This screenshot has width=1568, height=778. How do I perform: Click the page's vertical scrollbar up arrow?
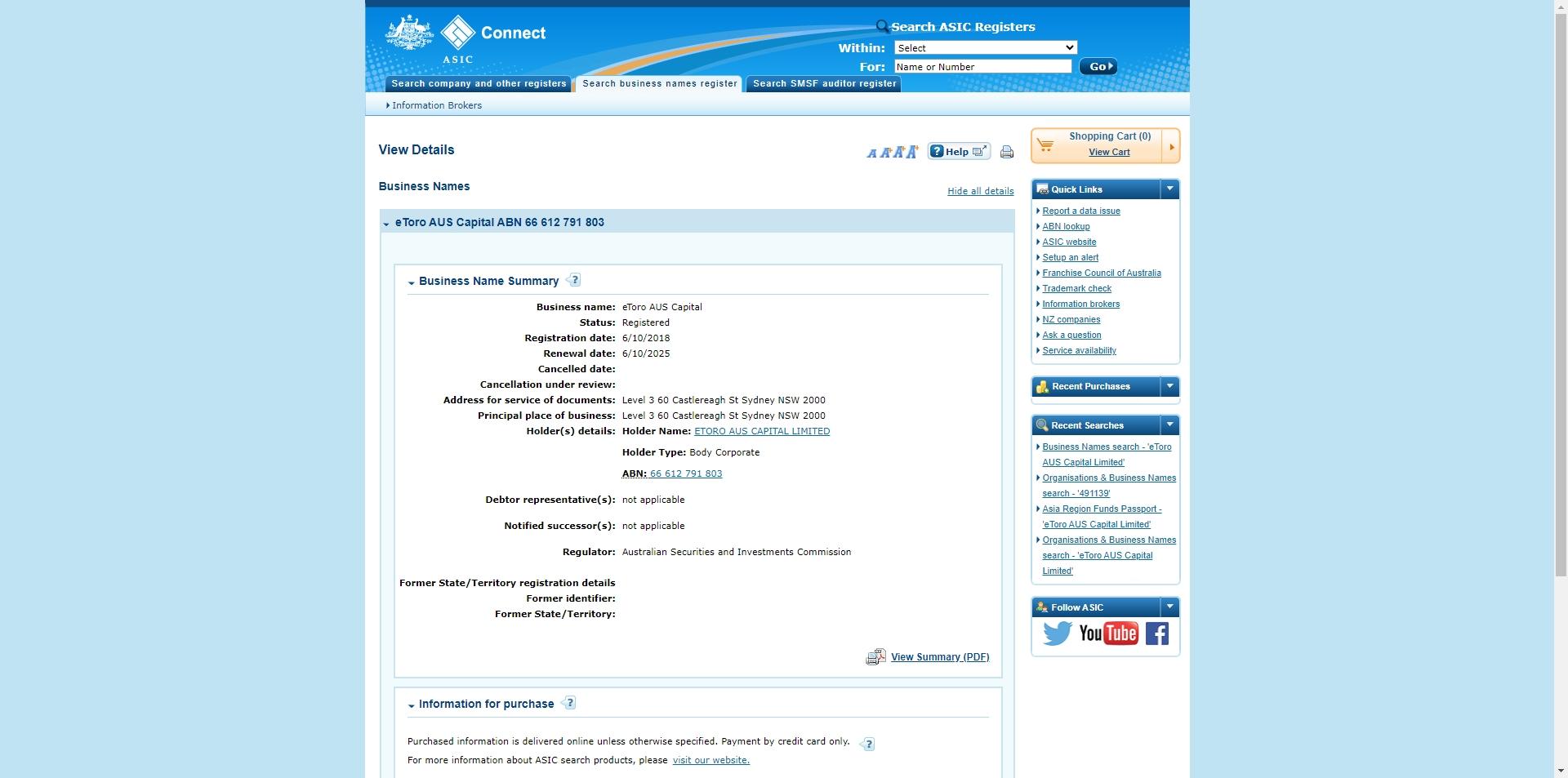(1561, 7)
